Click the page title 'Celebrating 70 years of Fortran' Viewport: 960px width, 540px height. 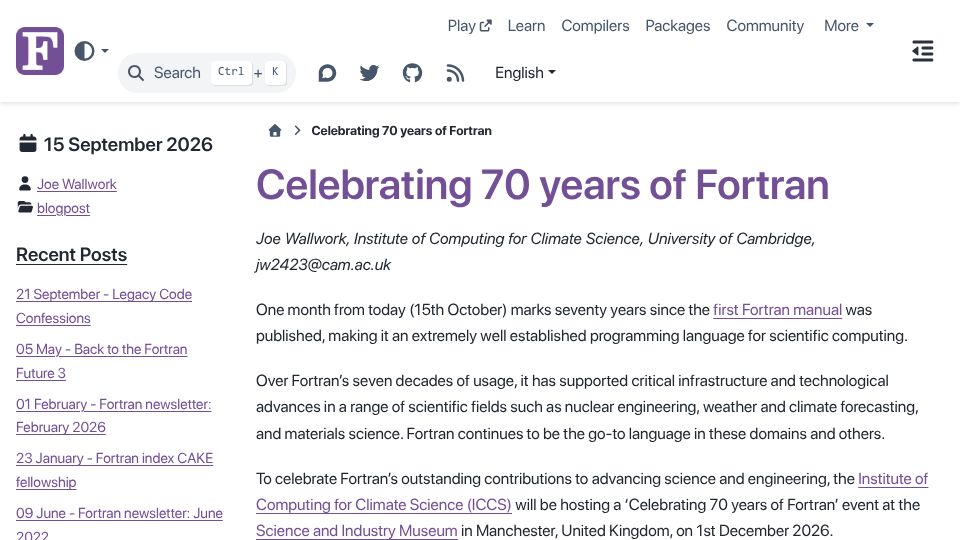[x=542, y=185]
